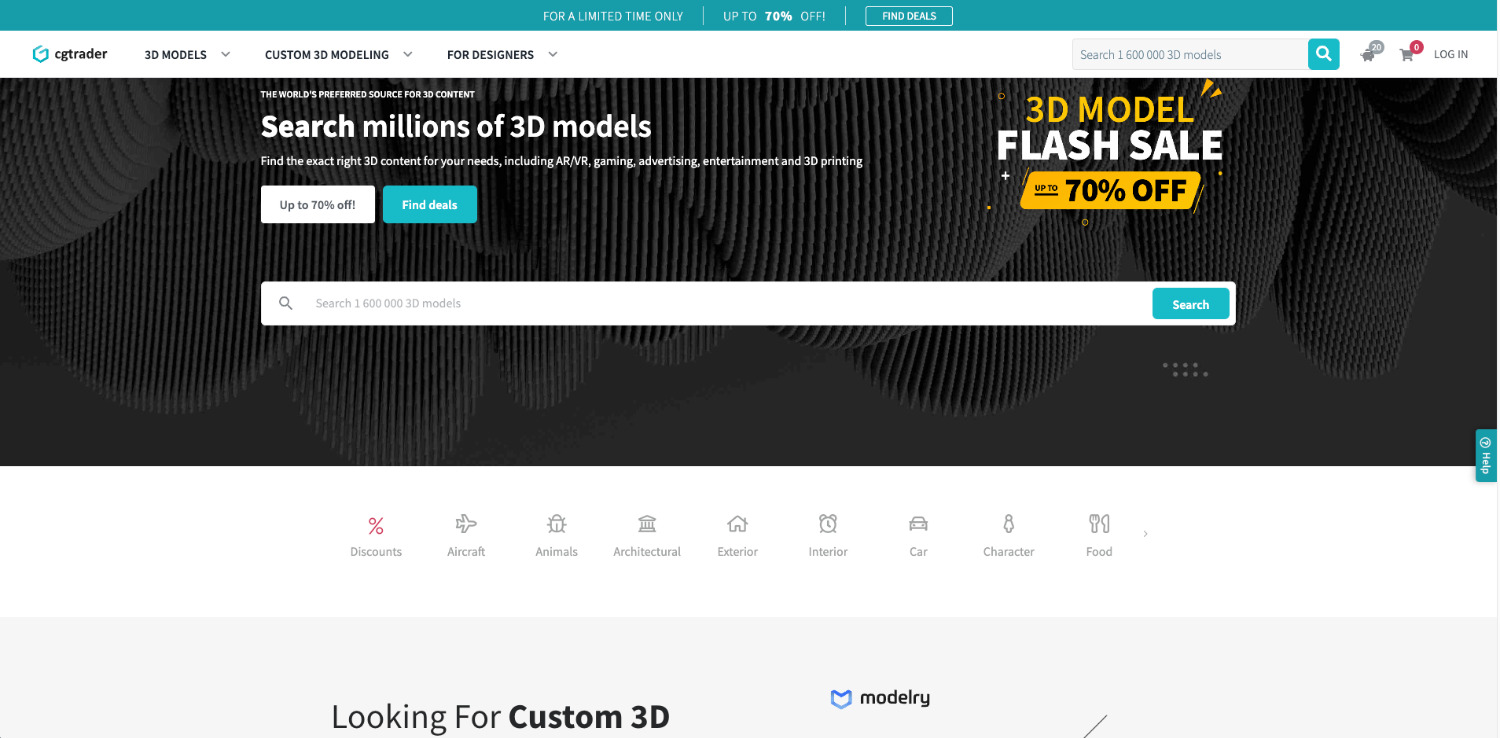
Task: Expand the Custom 3D Modeling menu
Action: tap(338, 55)
